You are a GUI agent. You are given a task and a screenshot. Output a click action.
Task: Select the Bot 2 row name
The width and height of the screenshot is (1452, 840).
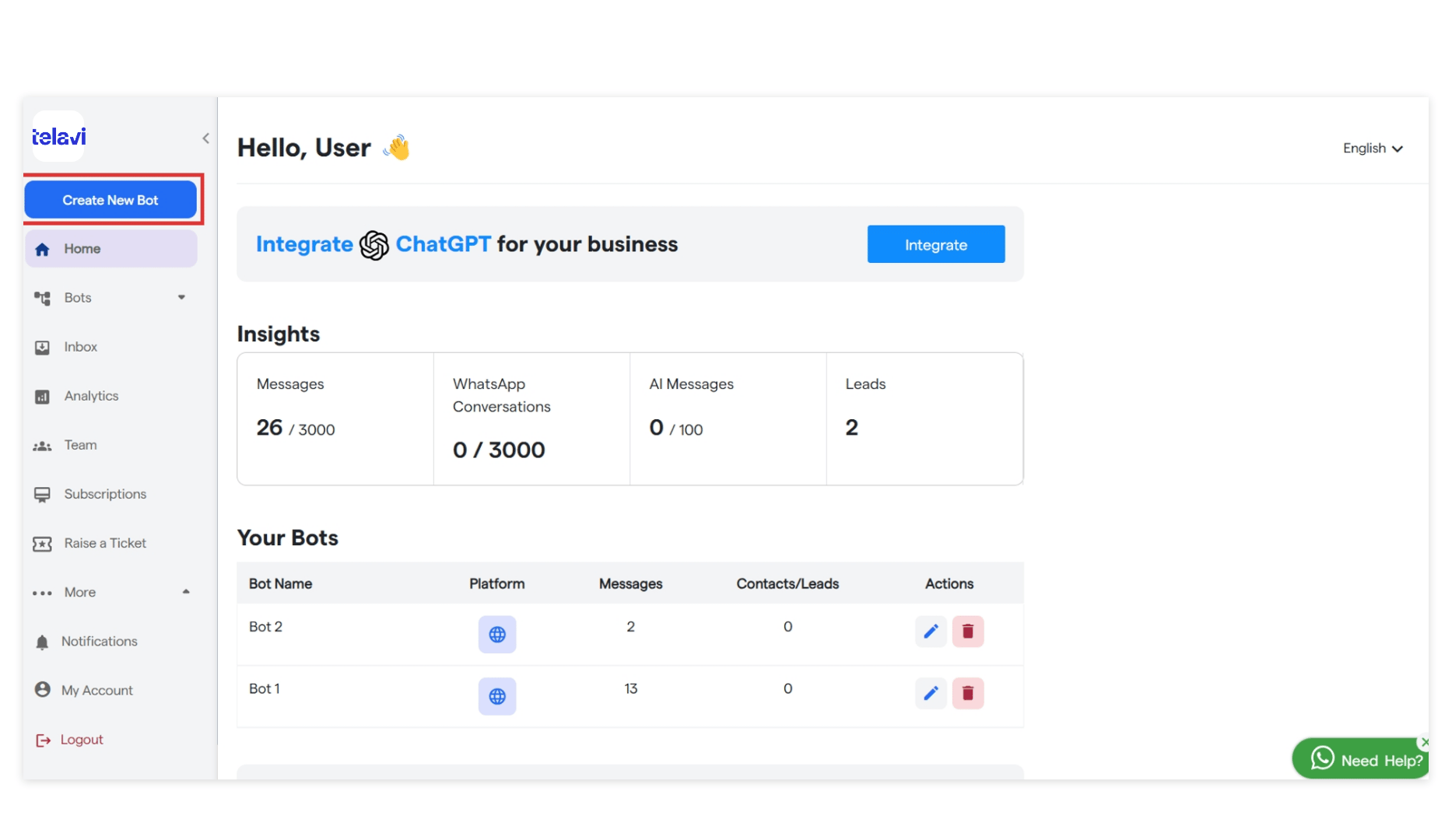tap(265, 626)
